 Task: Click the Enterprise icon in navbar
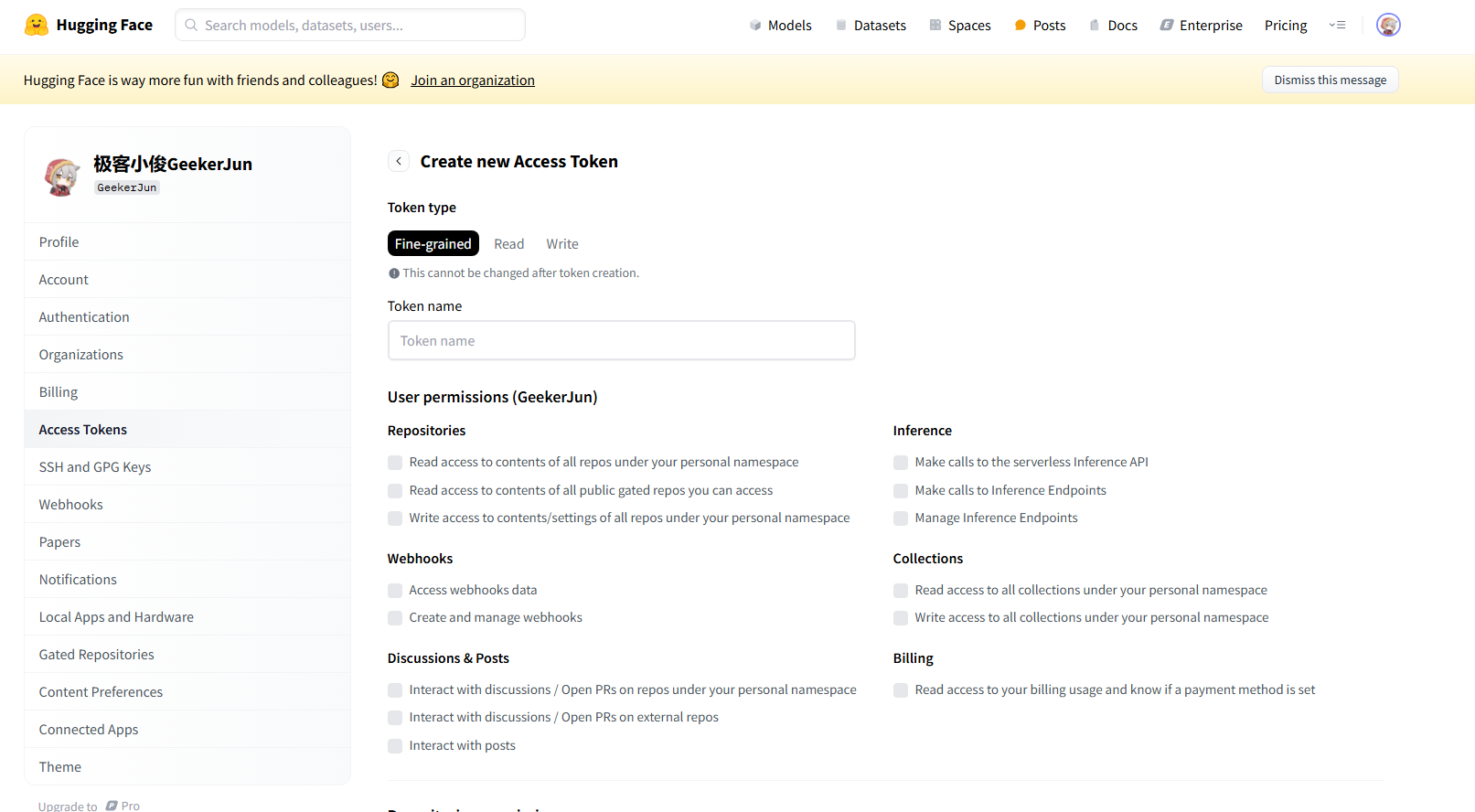point(1167,25)
